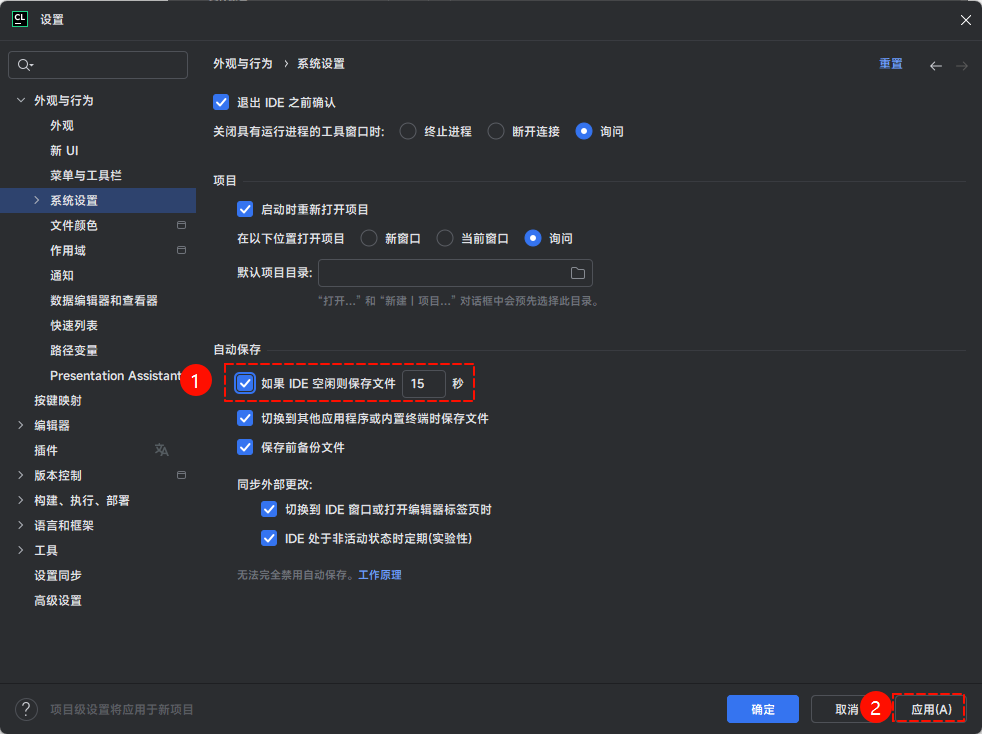Viewport: 982px width, 734px height.
Task: Click the 工作原理 link
Action: (380, 575)
